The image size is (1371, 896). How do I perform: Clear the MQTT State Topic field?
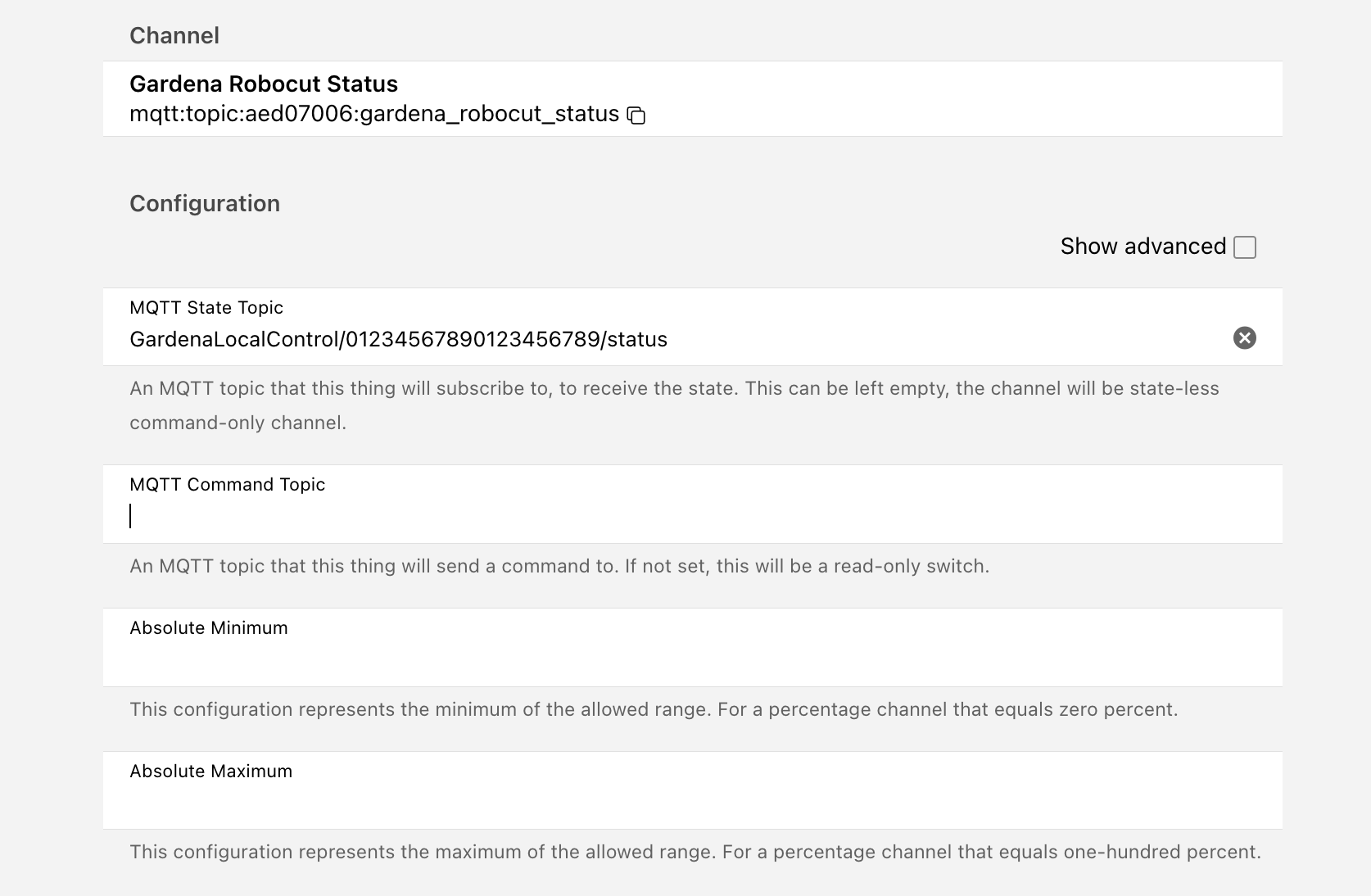(x=1244, y=337)
